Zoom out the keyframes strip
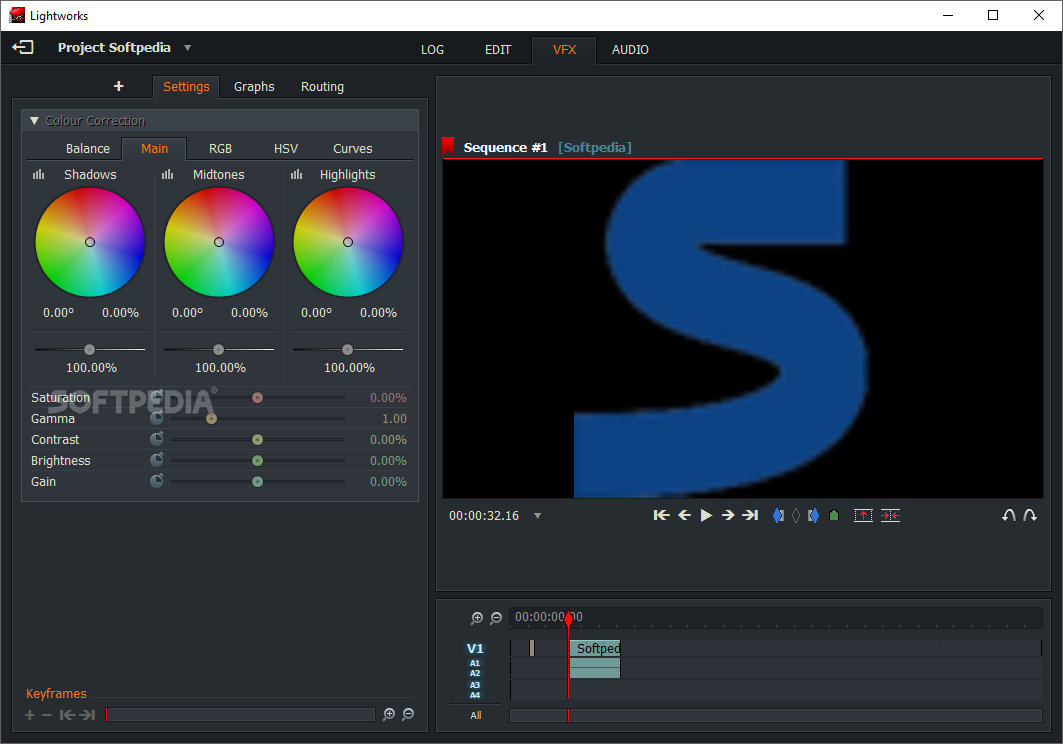The image size is (1063, 744). click(408, 714)
